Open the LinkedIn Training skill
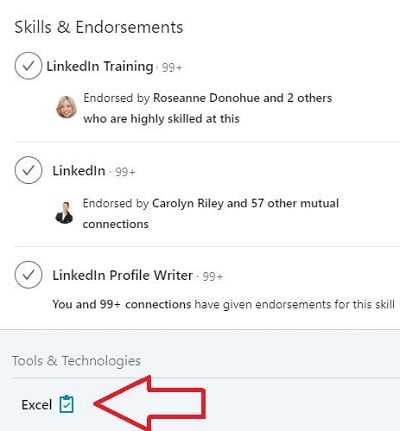The image size is (400, 431). click(x=100, y=66)
